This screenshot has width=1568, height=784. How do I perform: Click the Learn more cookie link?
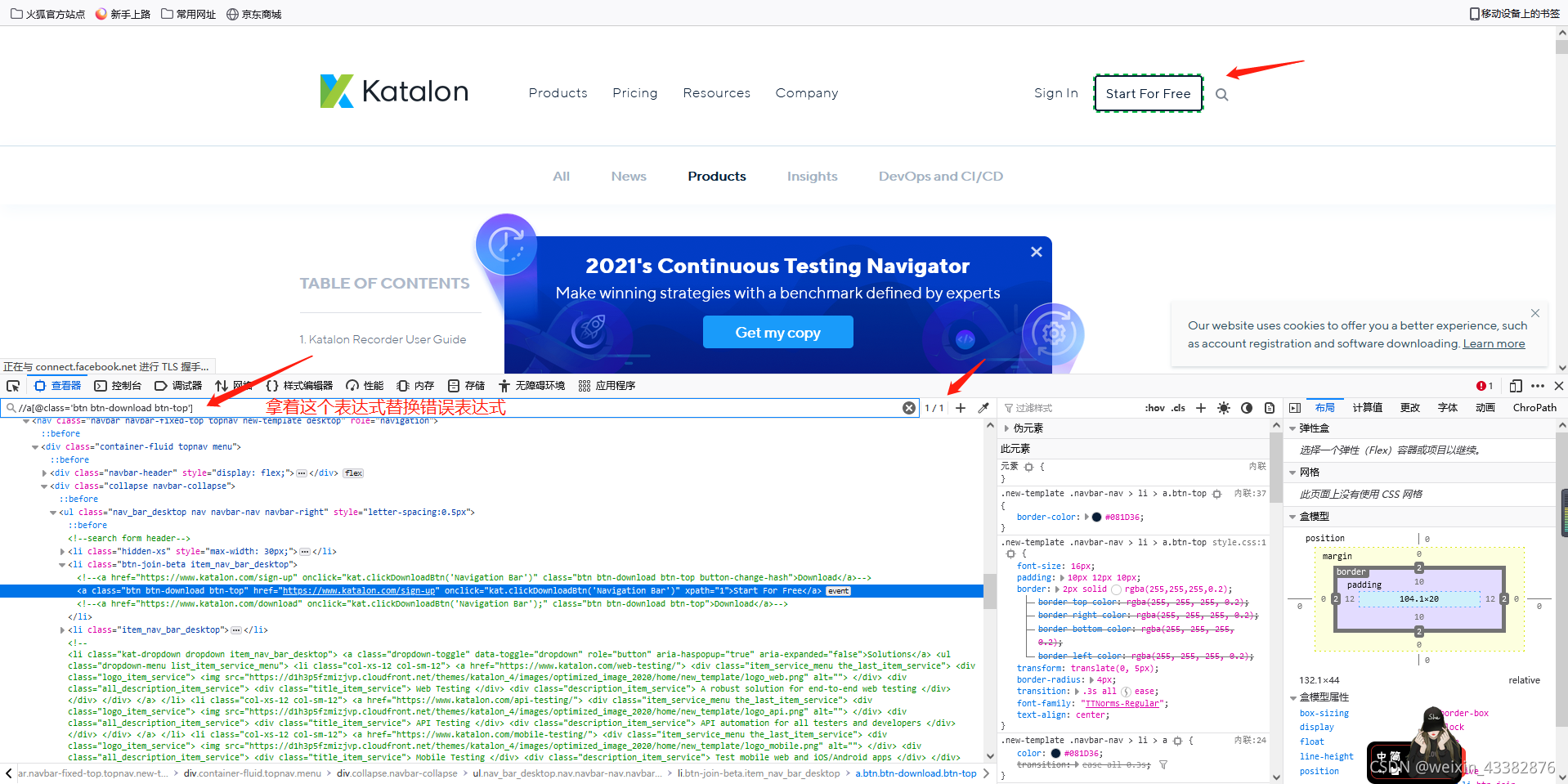point(1494,344)
